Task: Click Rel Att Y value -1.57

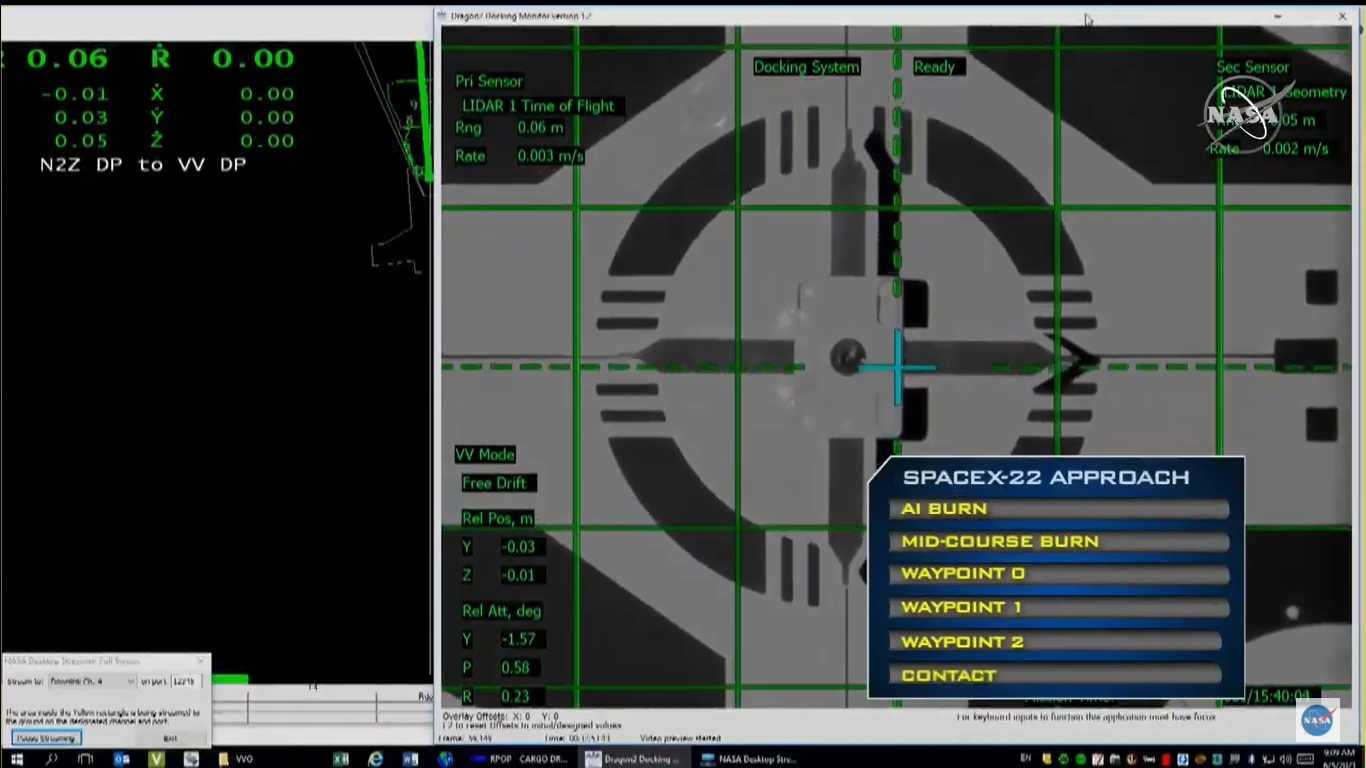Action: click(520, 639)
